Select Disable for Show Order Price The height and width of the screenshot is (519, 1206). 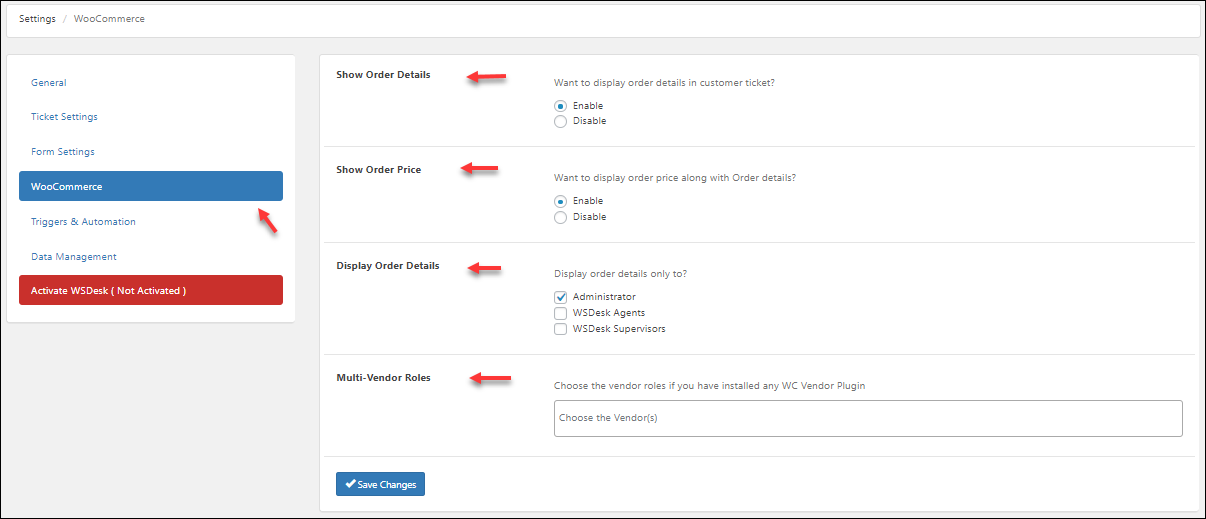(561, 217)
